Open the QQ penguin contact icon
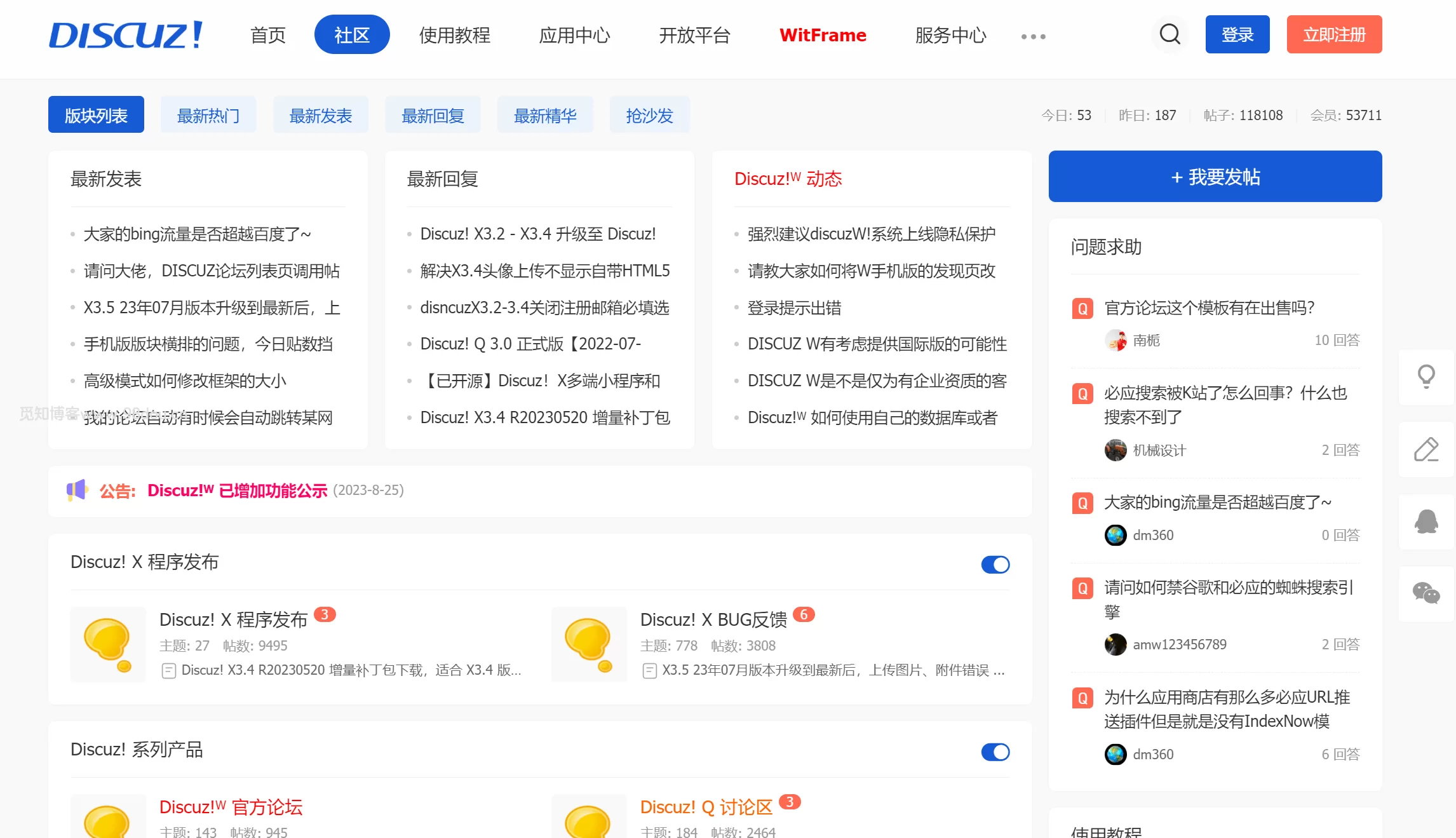Image resolution: width=1456 pixels, height=838 pixels. point(1427,522)
